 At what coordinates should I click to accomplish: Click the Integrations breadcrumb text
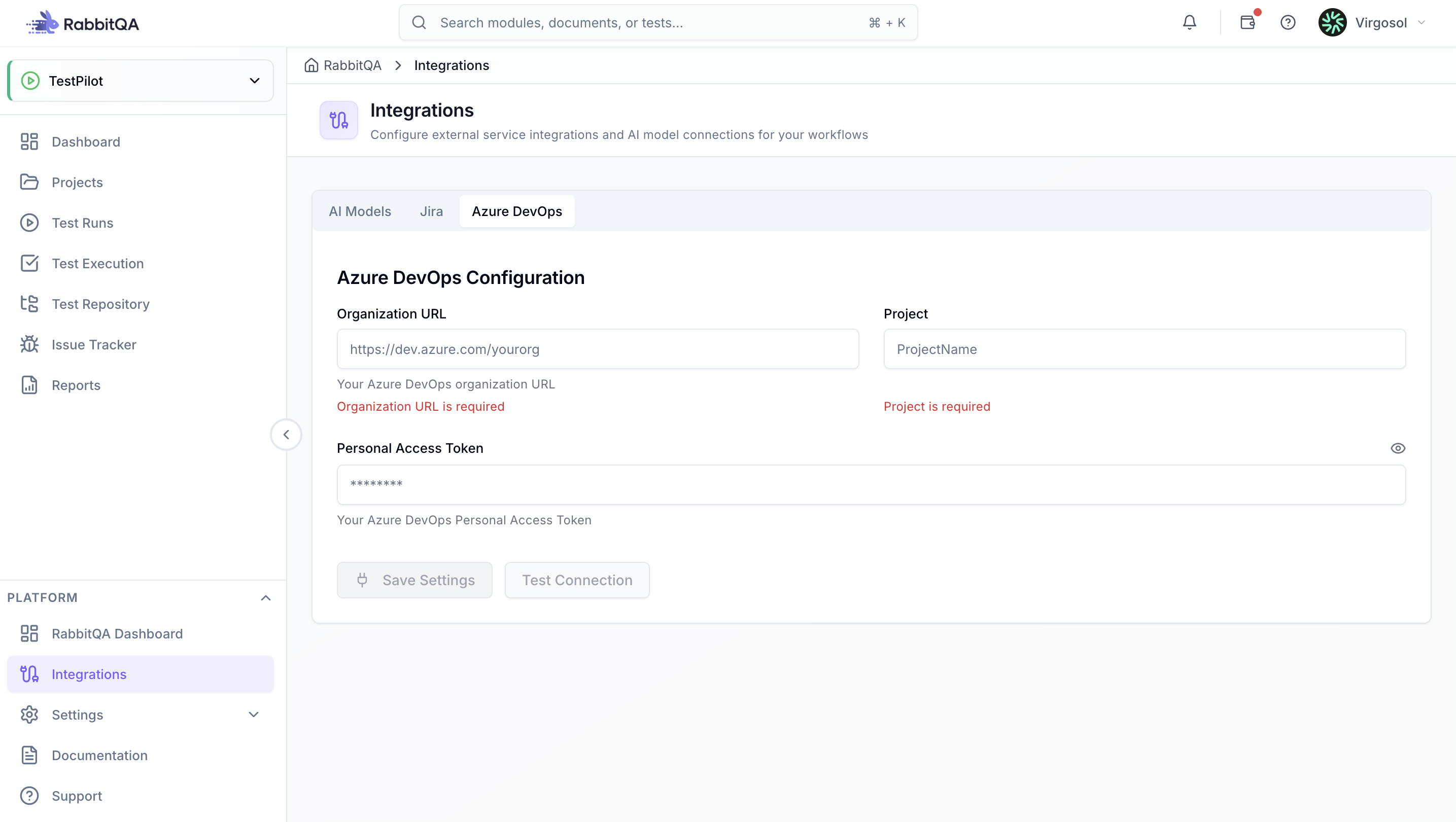451,65
